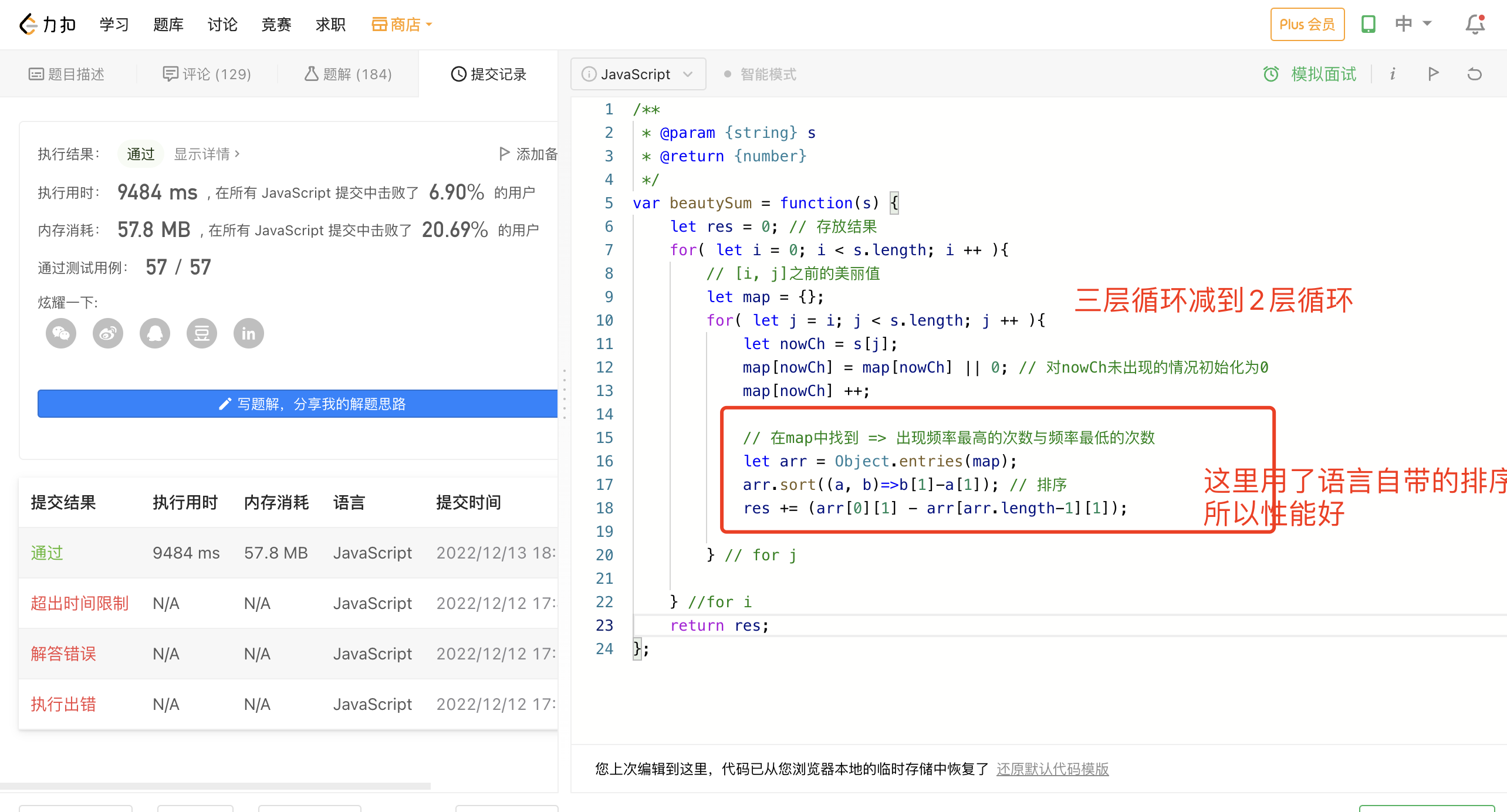This screenshot has width=1507, height=812.
Task: Click the run play icon in editor toolbar
Action: [x=1433, y=74]
